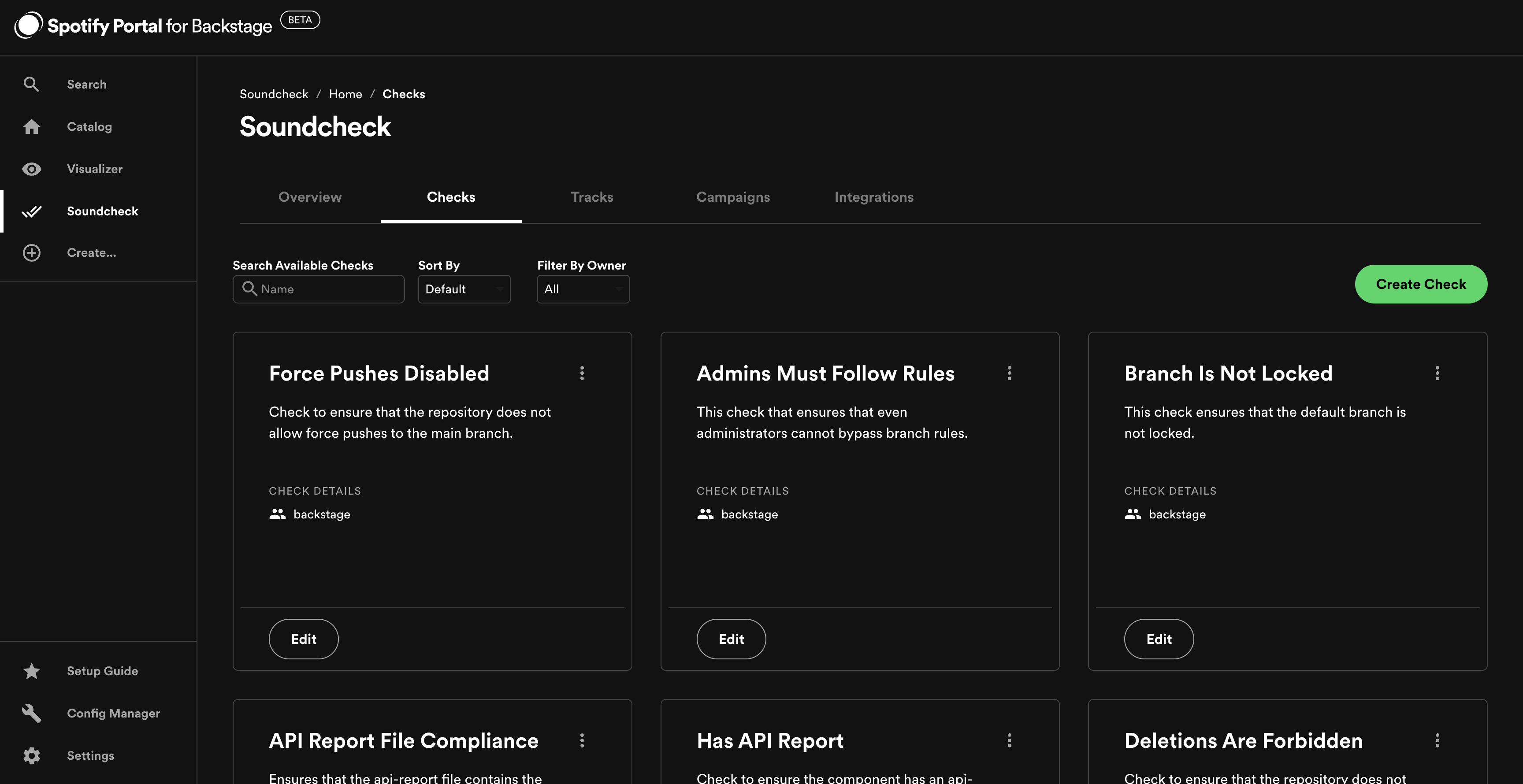Open API Report File Compliance kebab menu

[582, 740]
